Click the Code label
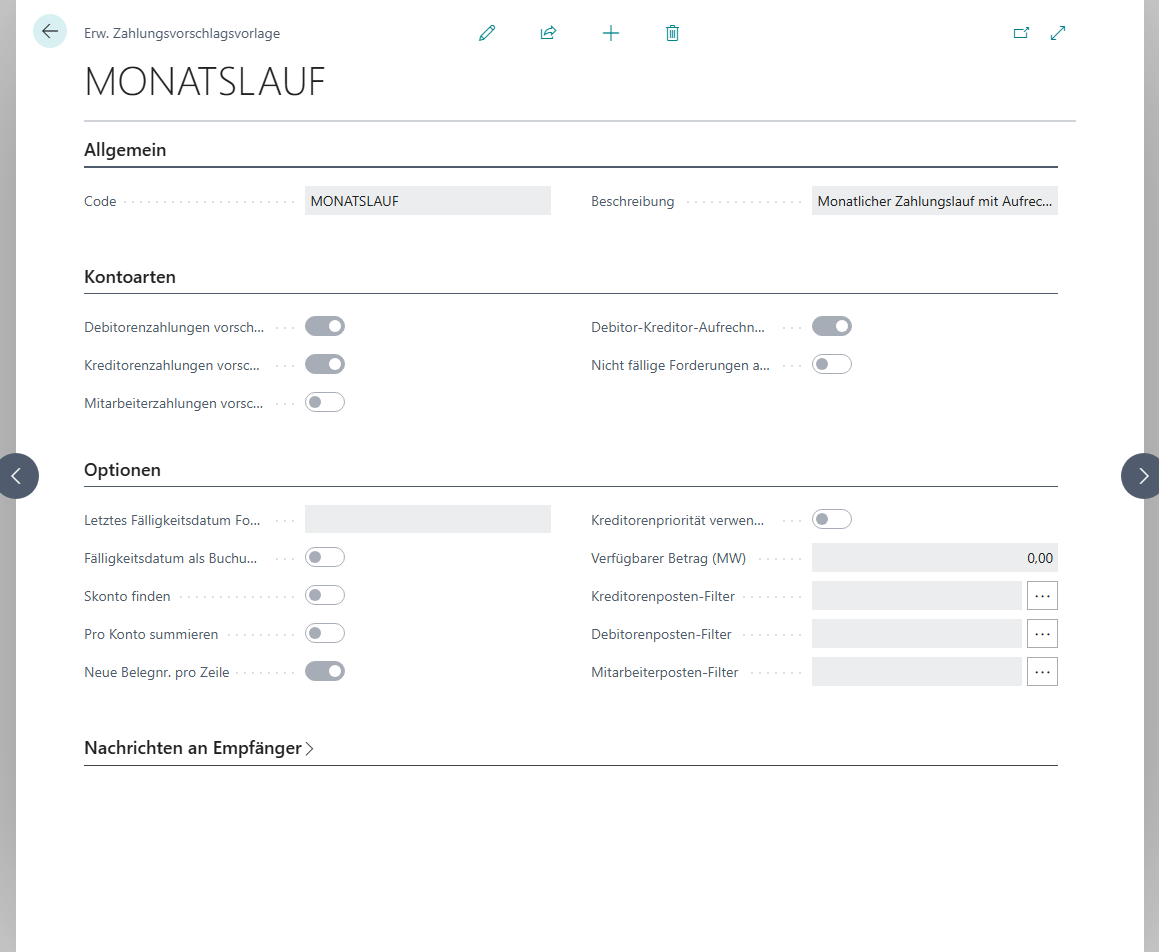Screen dimensions: 1159x952 [100, 202]
